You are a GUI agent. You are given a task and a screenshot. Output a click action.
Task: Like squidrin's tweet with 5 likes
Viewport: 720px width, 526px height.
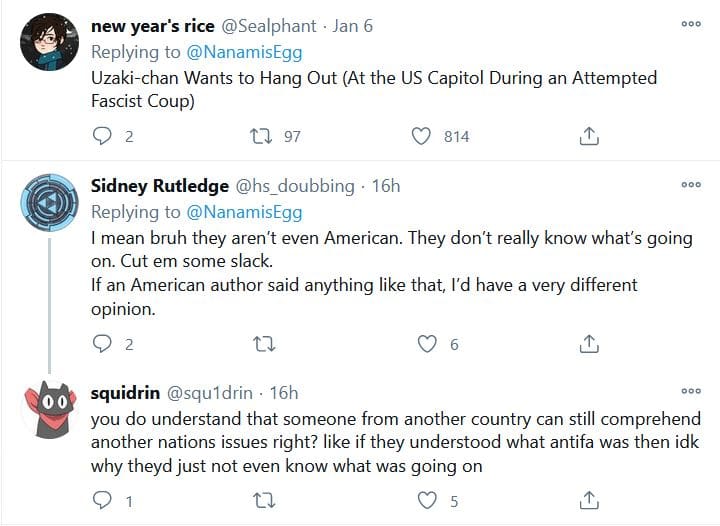[428, 499]
